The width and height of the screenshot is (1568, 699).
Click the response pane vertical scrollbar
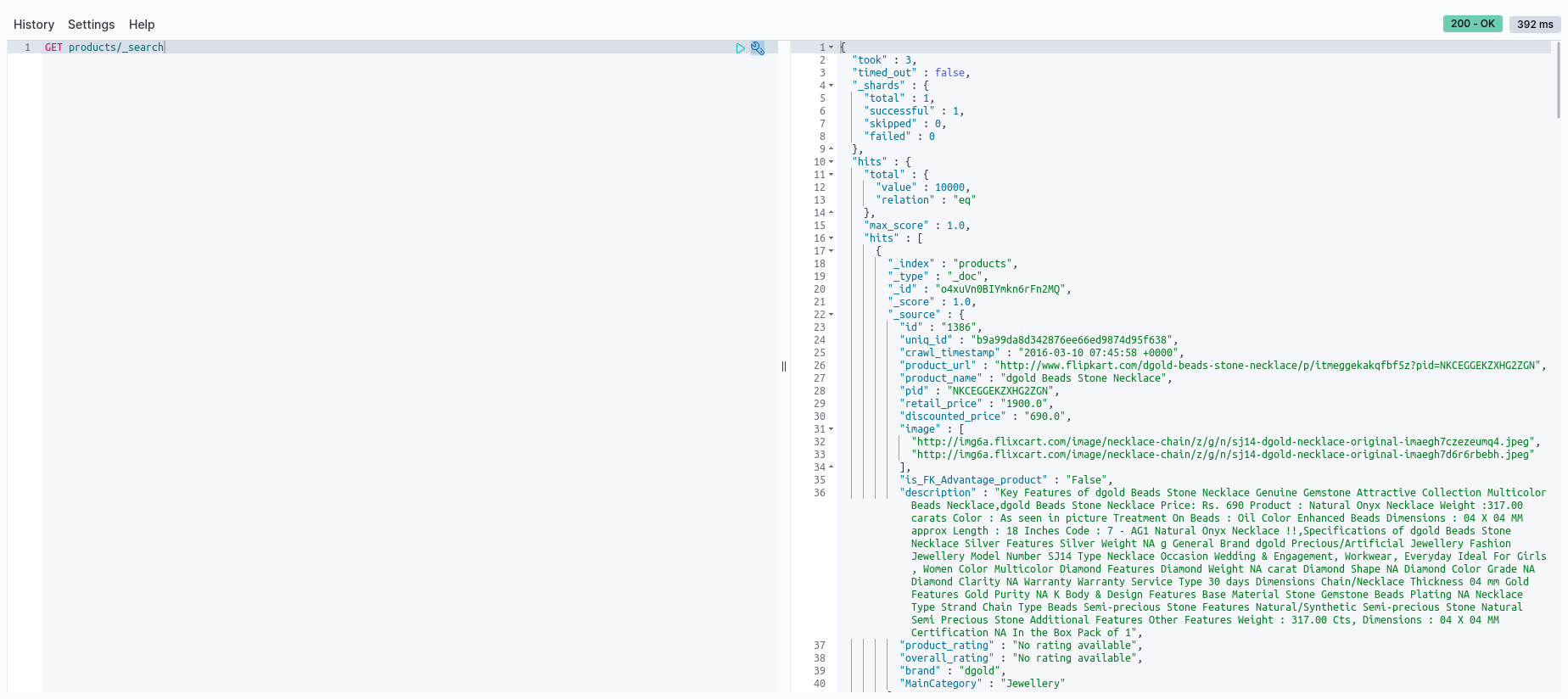click(x=1558, y=81)
